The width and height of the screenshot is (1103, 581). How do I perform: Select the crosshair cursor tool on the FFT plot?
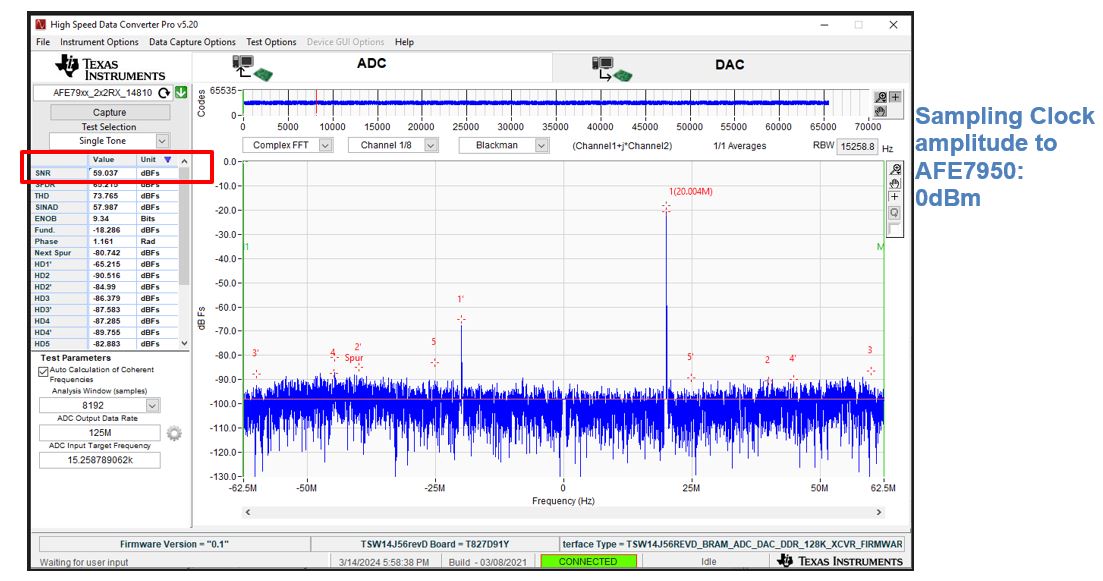coord(894,198)
